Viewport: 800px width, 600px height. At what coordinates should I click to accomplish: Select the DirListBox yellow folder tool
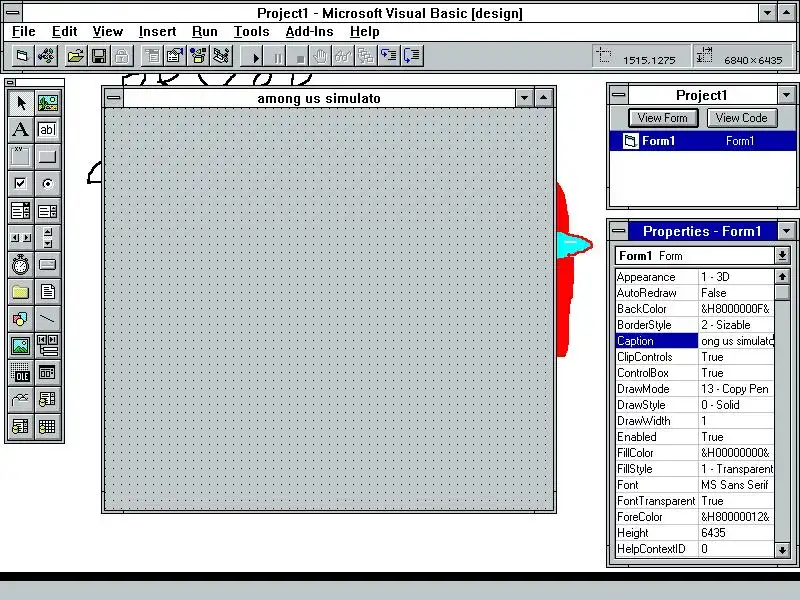(x=20, y=292)
